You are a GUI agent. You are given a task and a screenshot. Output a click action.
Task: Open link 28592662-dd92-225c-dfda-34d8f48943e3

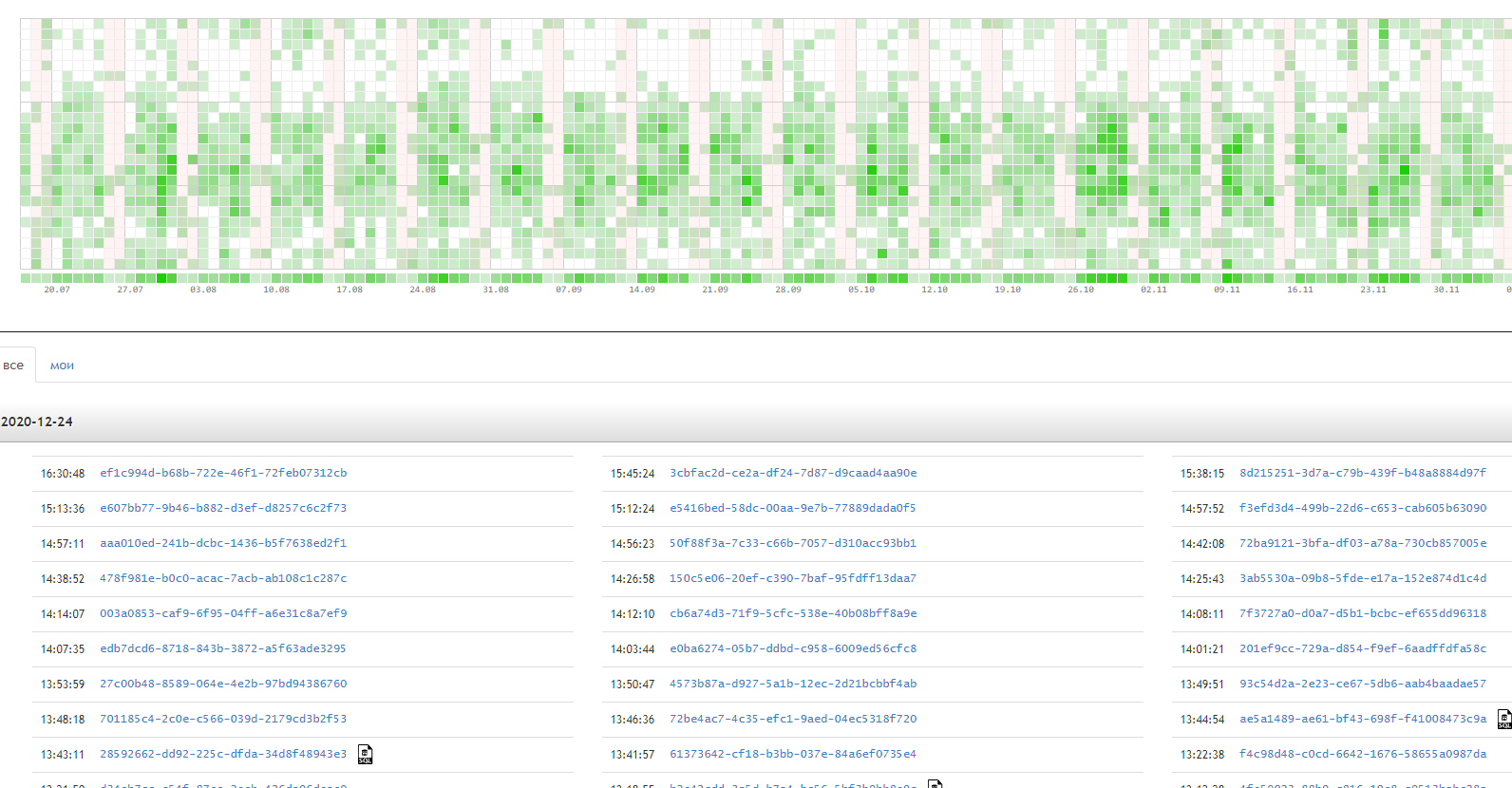(223, 754)
